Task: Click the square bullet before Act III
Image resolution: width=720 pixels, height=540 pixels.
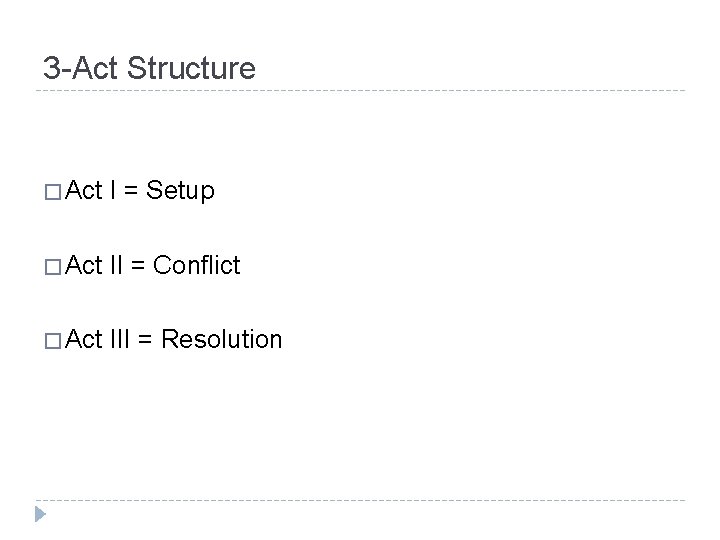Action: [x=51, y=340]
